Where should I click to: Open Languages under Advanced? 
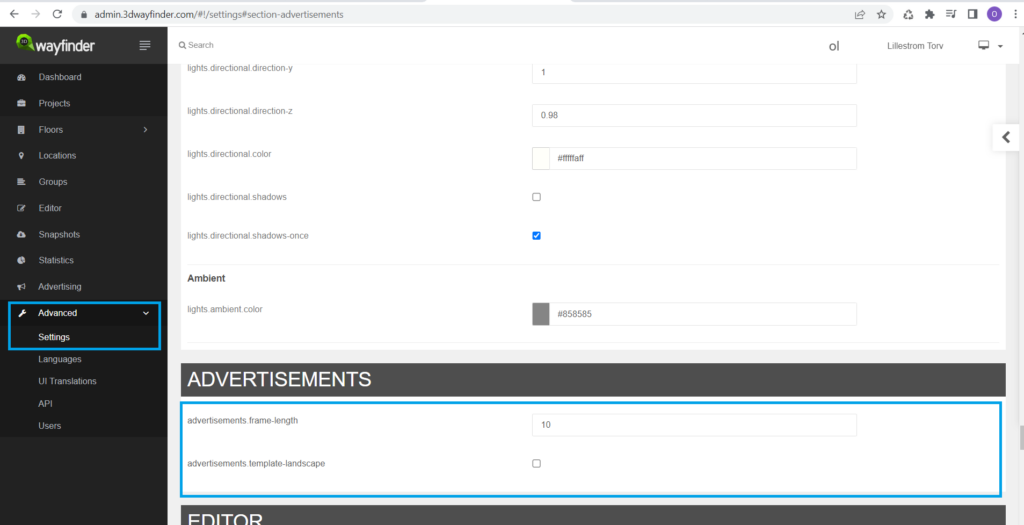pos(59,359)
